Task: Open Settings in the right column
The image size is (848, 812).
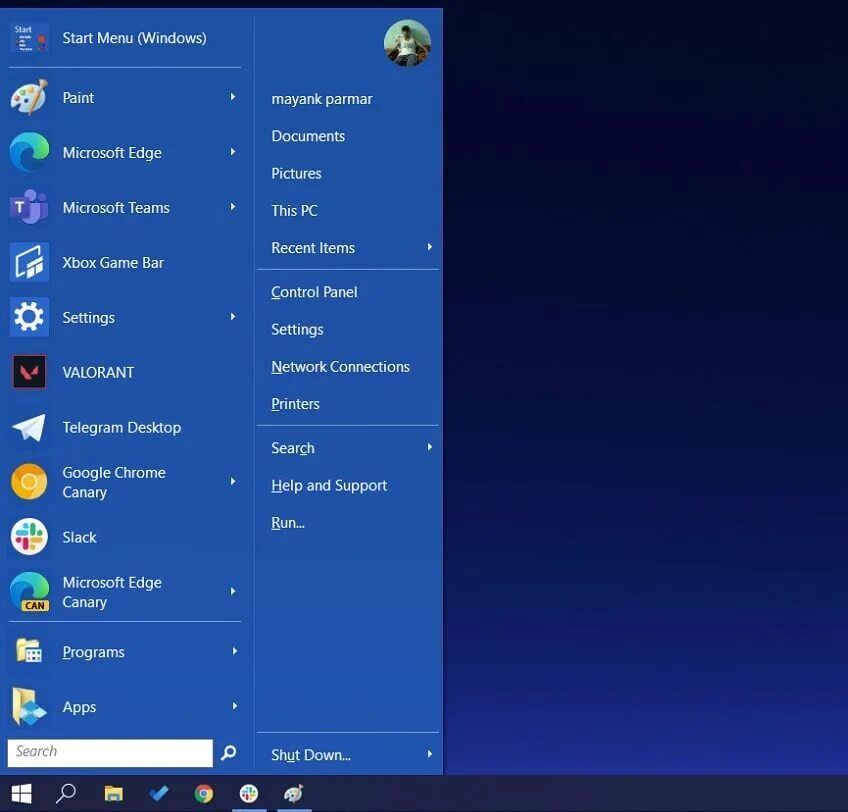Action: tap(297, 329)
